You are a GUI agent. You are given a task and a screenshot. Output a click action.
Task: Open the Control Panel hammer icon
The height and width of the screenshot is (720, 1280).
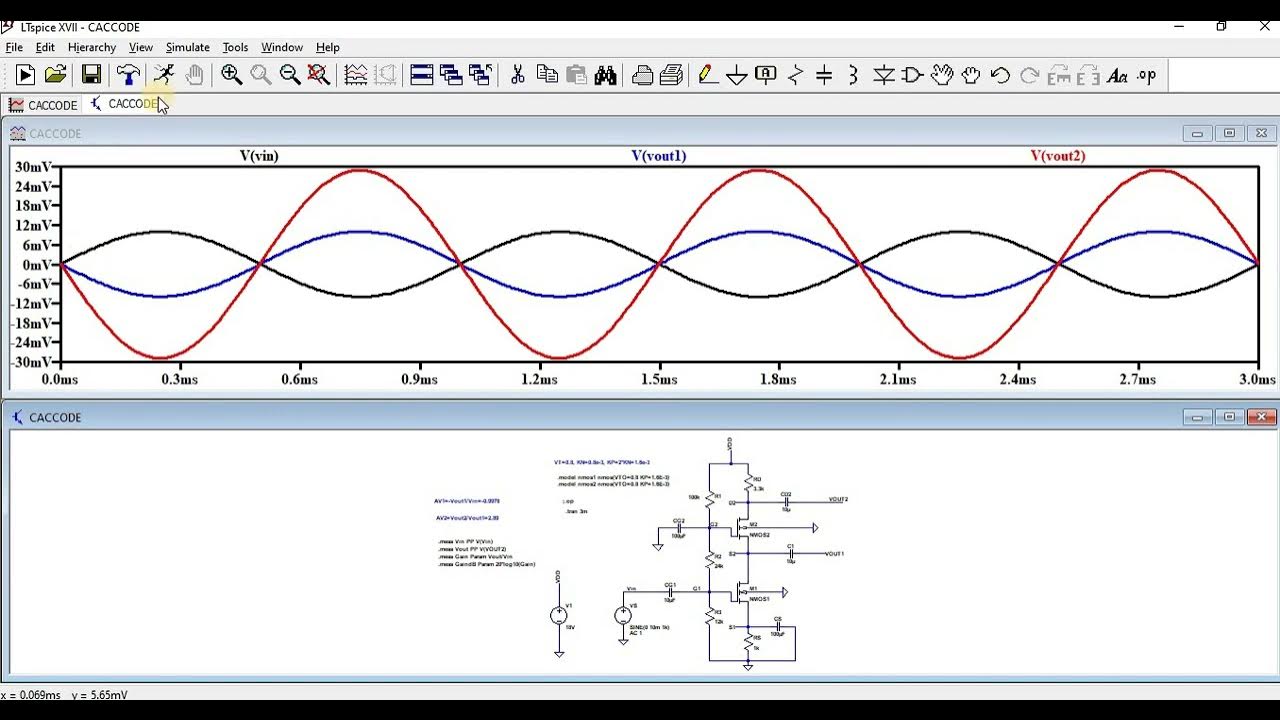click(x=128, y=75)
